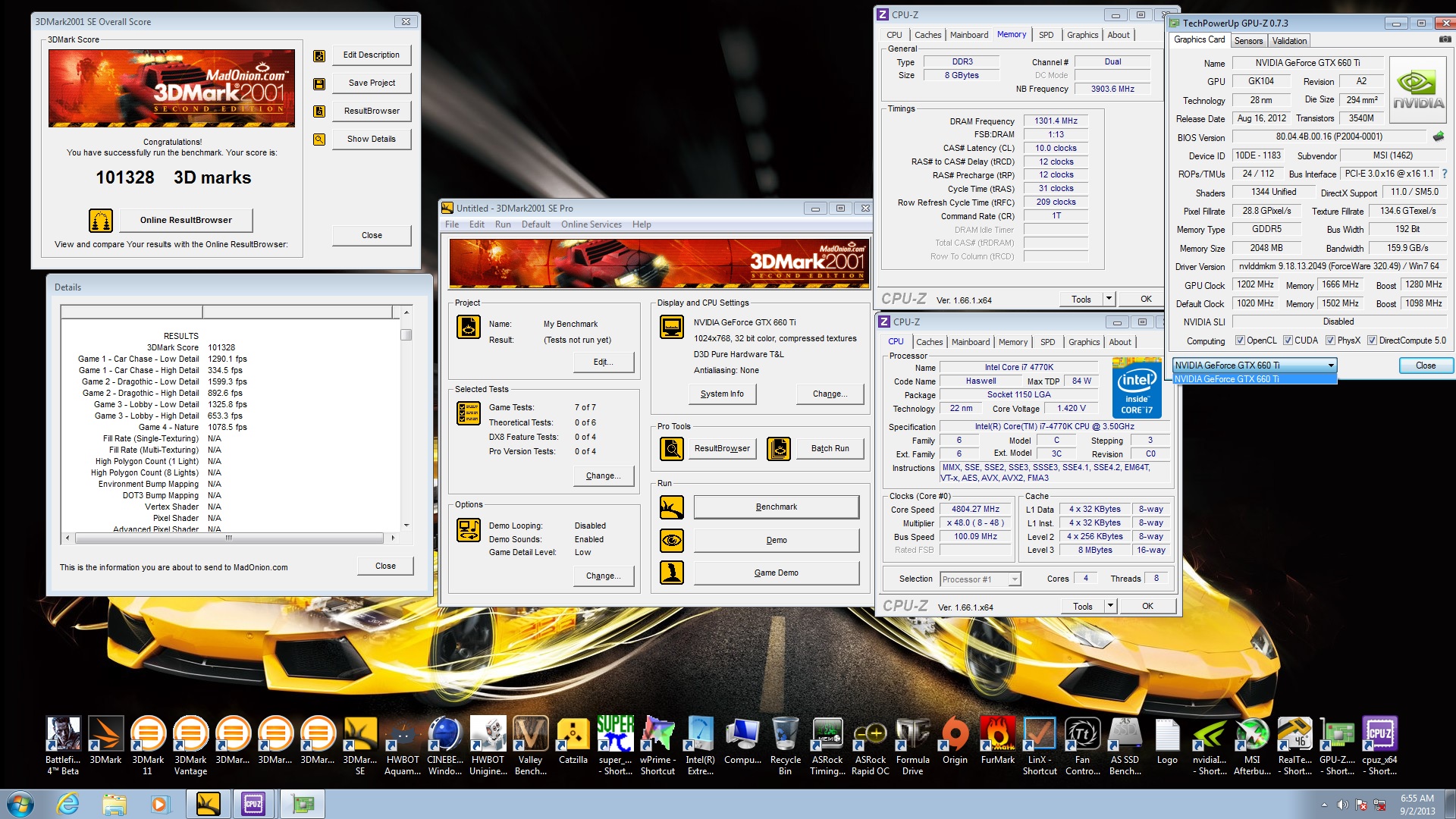Click the Game Demo joystick icon
Image resolution: width=1456 pixels, height=819 pixels.
(671, 573)
